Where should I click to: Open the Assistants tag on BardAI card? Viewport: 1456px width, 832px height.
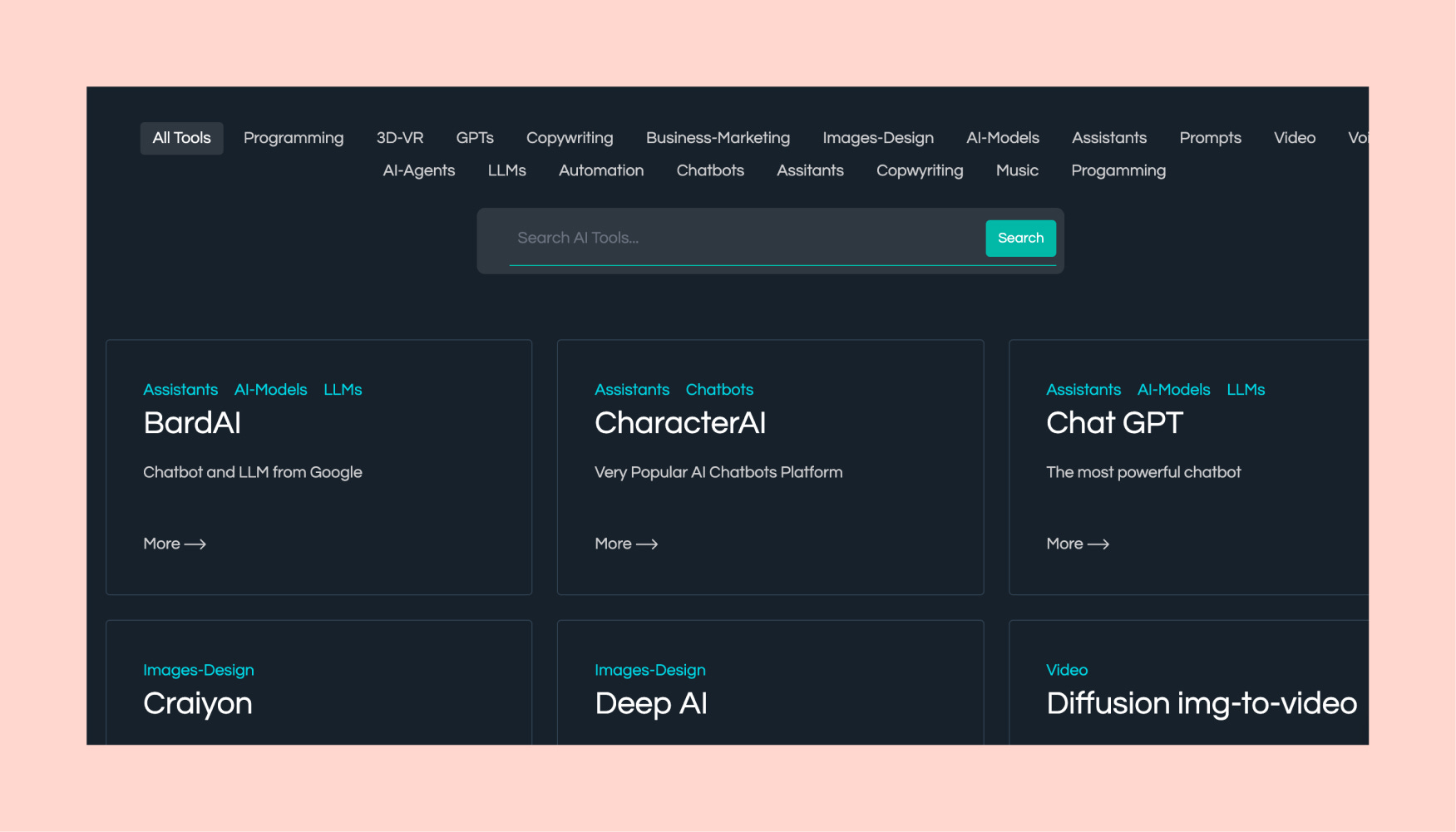click(180, 390)
